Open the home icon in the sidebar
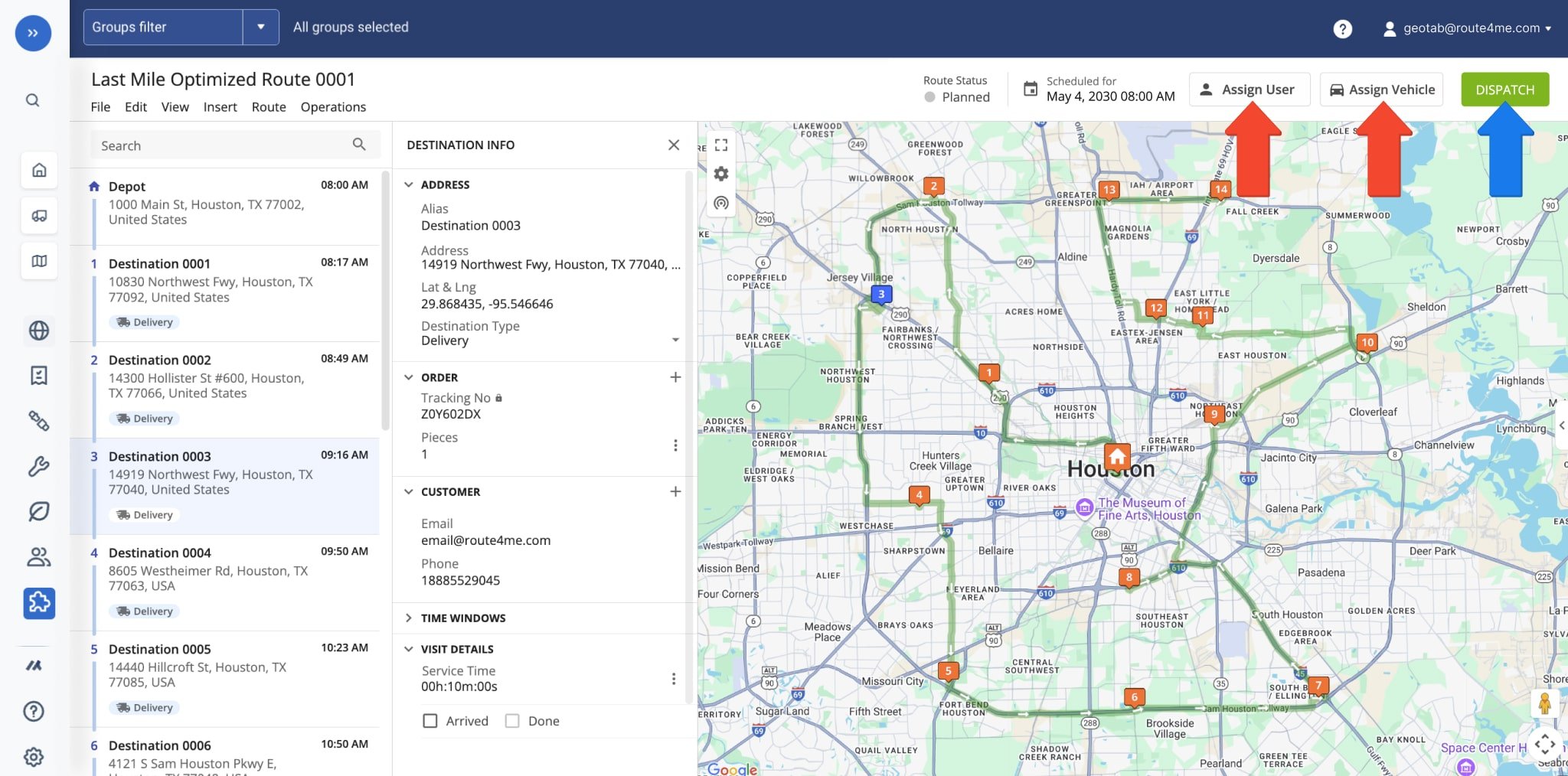Viewport: 1568px width, 776px height. (x=39, y=170)
